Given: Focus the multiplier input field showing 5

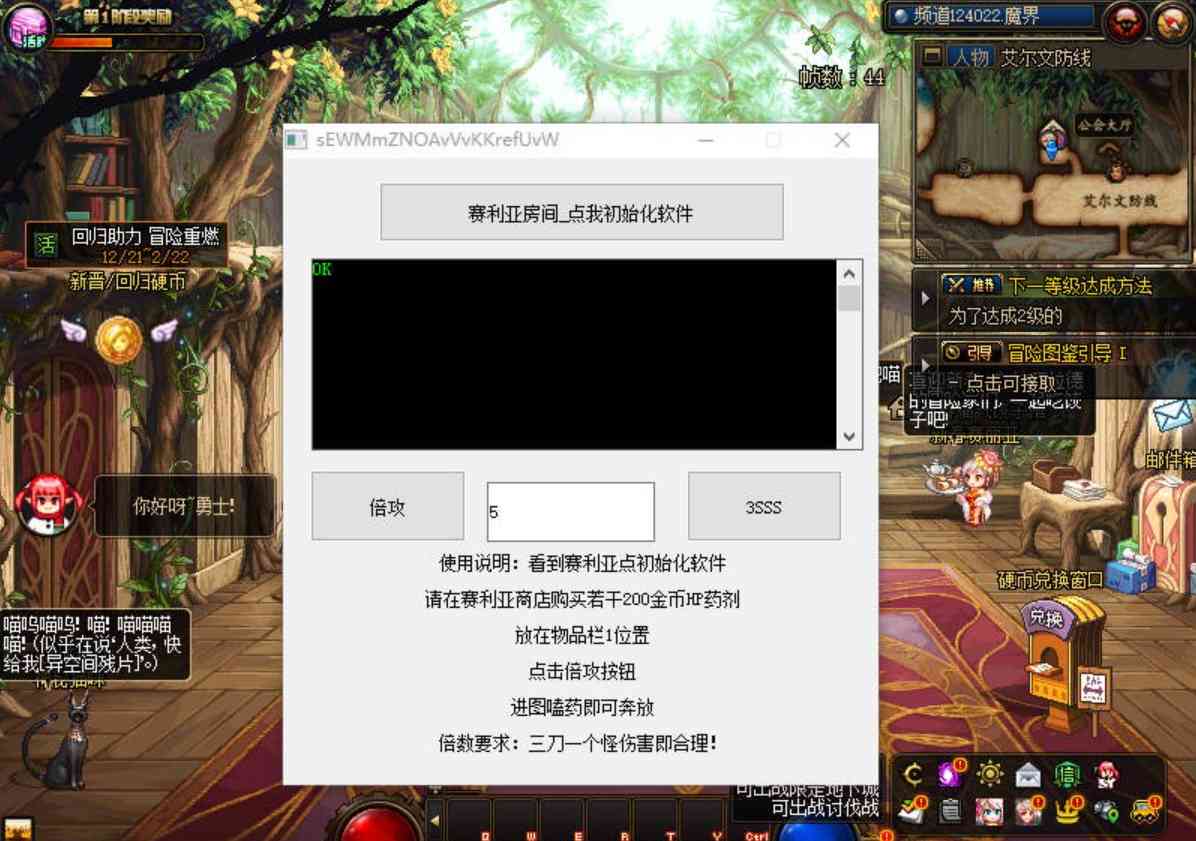Looking at the screenshot, I should pyautogui.click(x=571, y=511).
